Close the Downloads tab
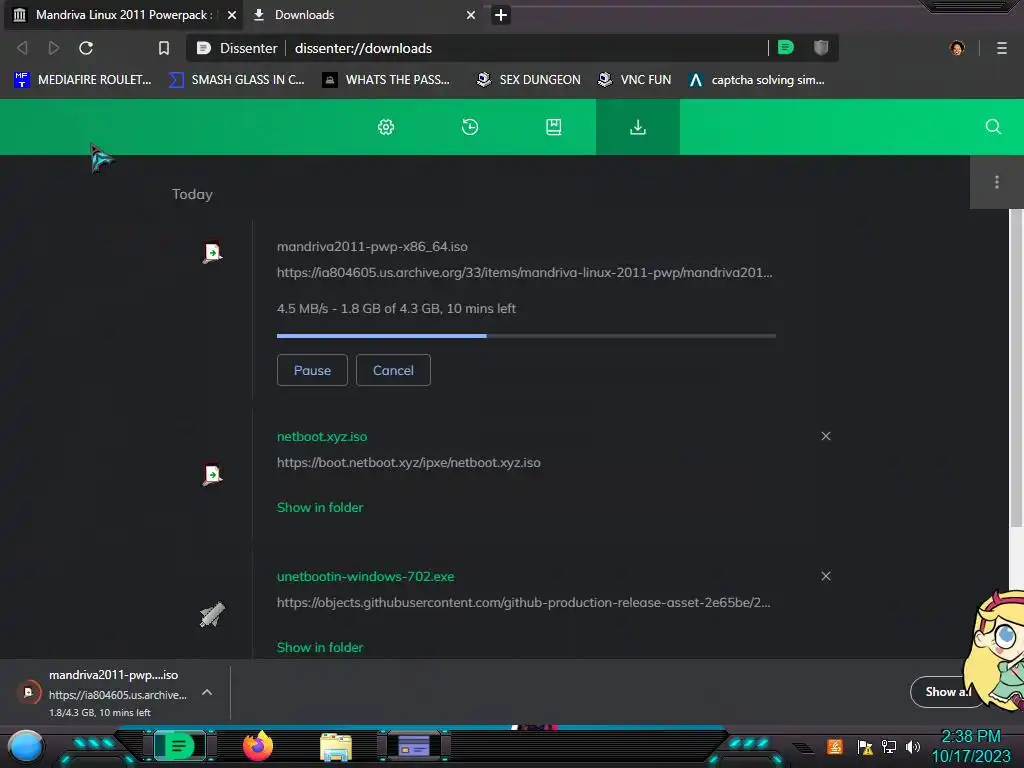This screenshot has height=768, width=1024. pyautogui.click(x=471, y=15)
